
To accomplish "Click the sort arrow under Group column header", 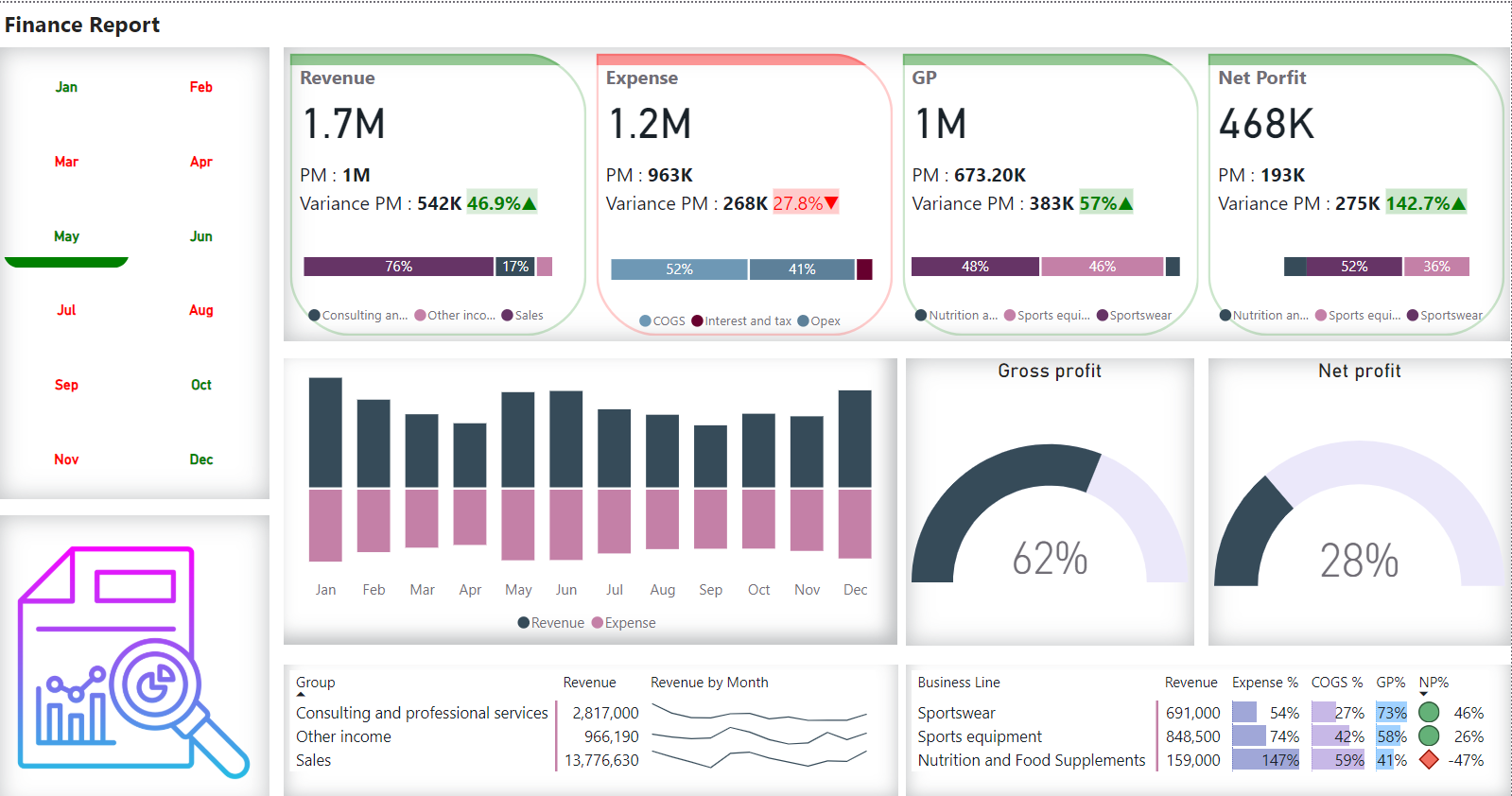I will [301, 695].
